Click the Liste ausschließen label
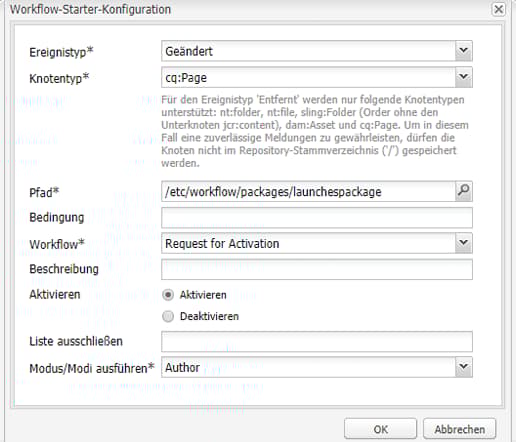516x442 pixels. coord(76,341)
